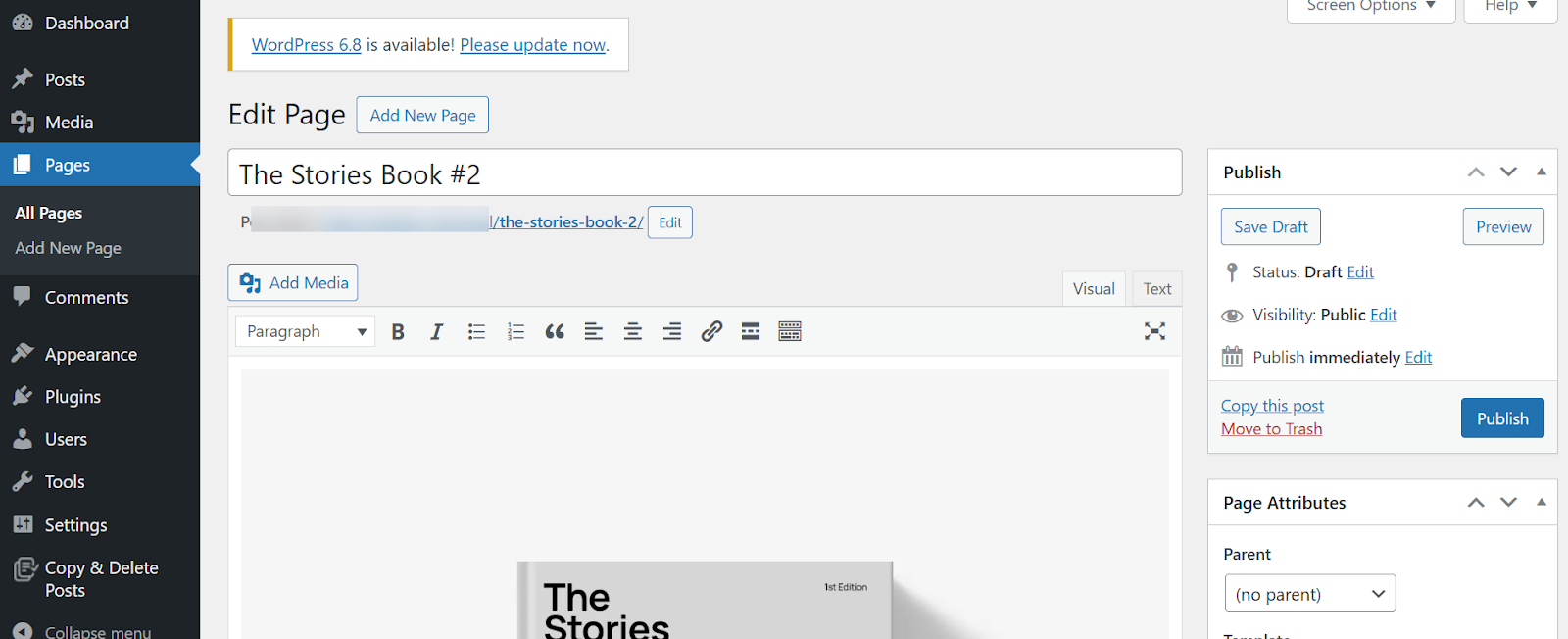Click the Tools wrench icon
Viewport: 1568px width, 639px height.
pos(23,481)
